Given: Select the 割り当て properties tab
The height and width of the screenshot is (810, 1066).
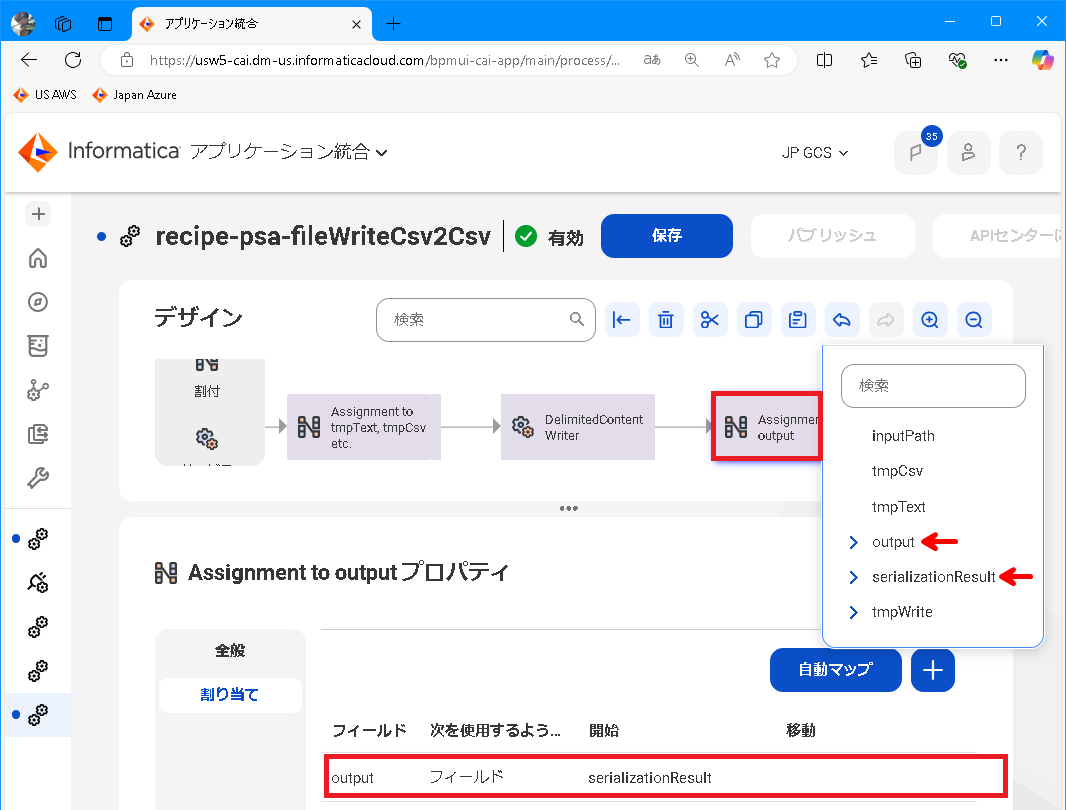Looking at the screenshot, I should coord(230,694).
